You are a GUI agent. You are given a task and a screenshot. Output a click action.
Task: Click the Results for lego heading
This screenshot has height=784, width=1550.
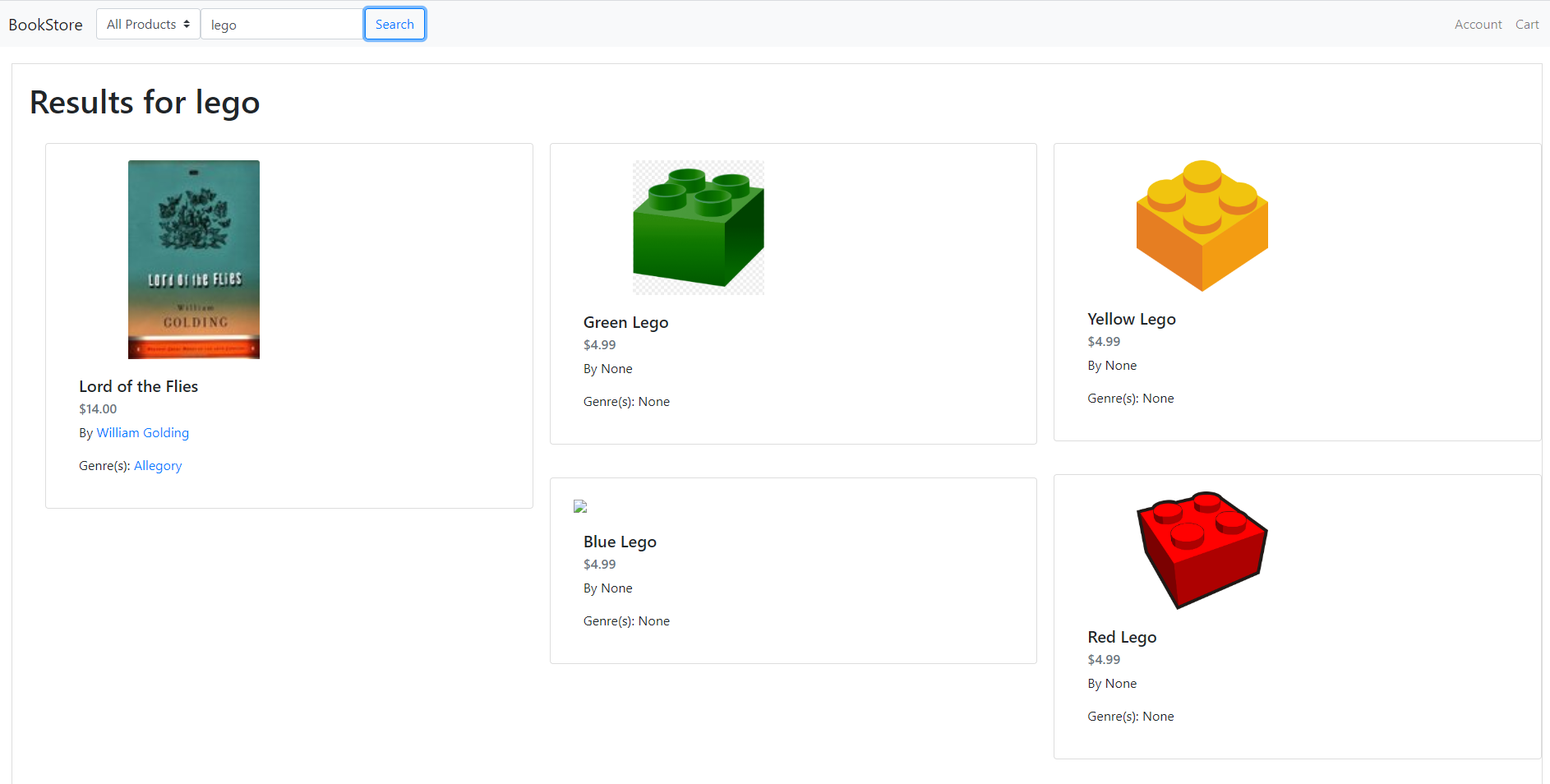pos(145,103)
